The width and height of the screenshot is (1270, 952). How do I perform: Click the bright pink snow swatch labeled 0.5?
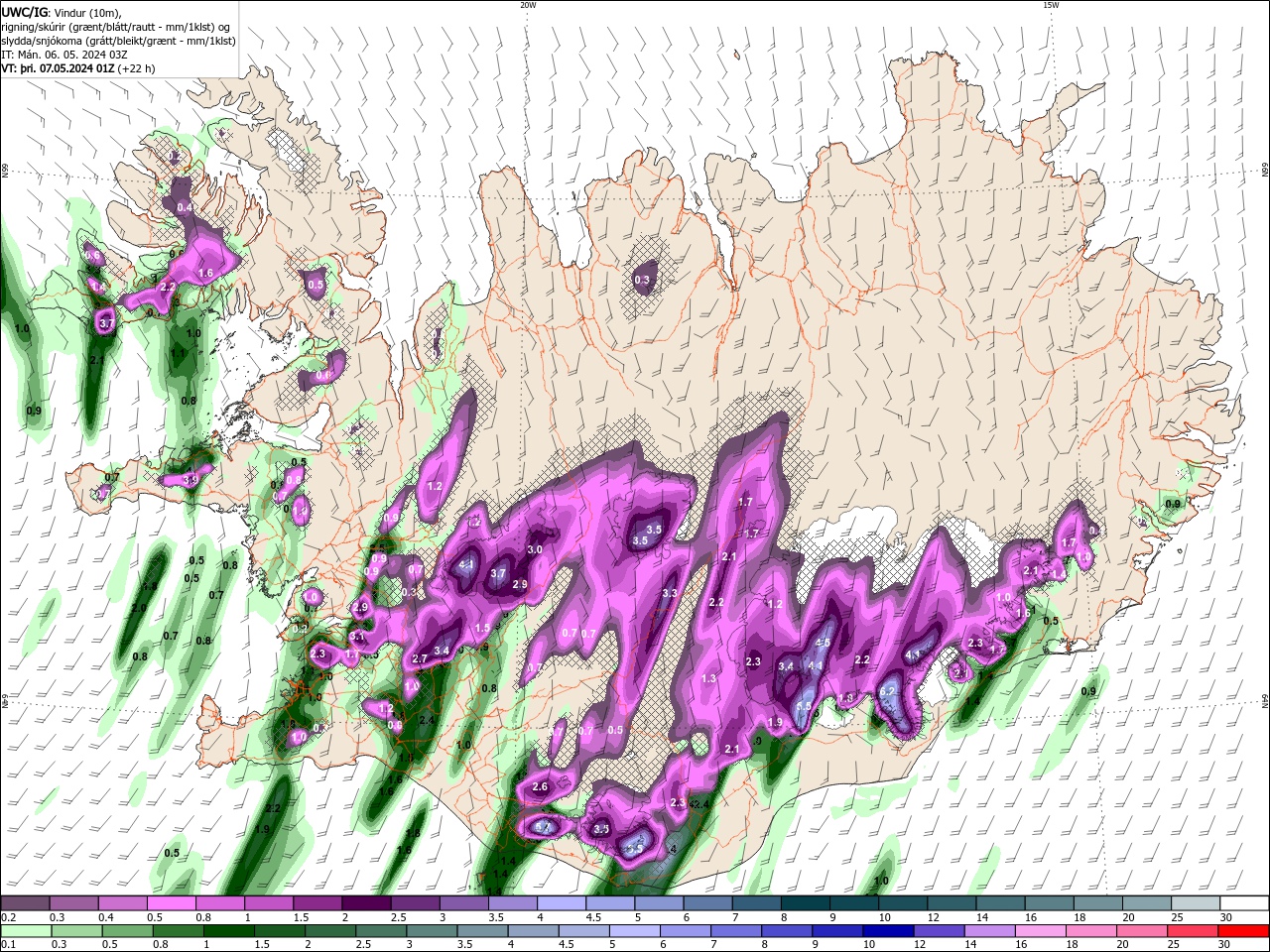tap(172, 902)
